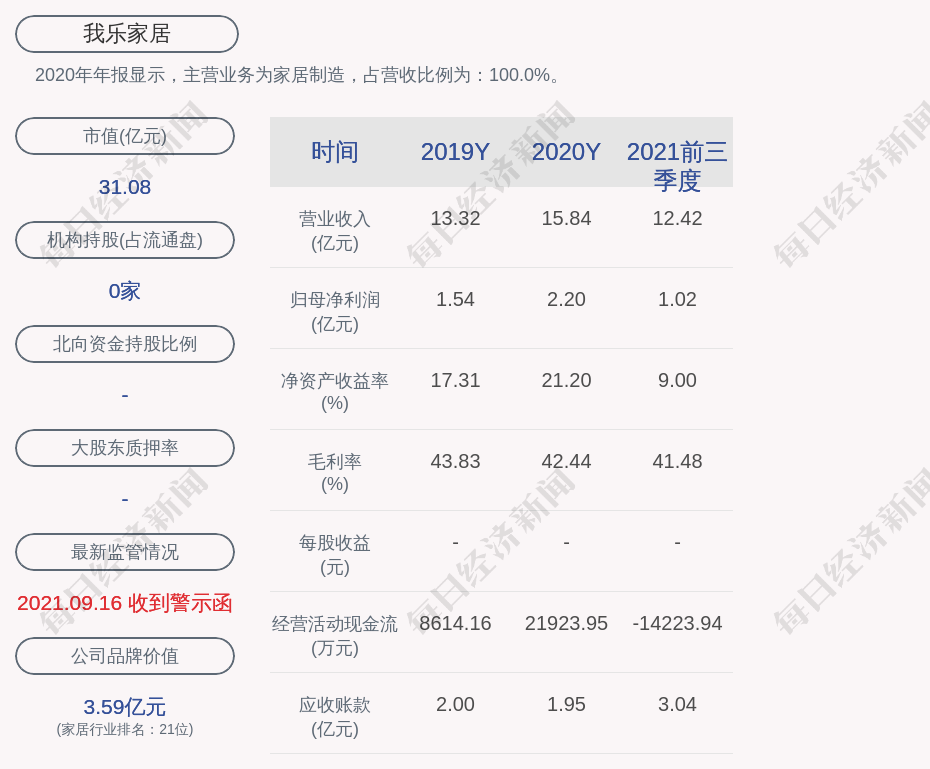Click the 8614.16 cash flow cell

[x=456, y=624]
